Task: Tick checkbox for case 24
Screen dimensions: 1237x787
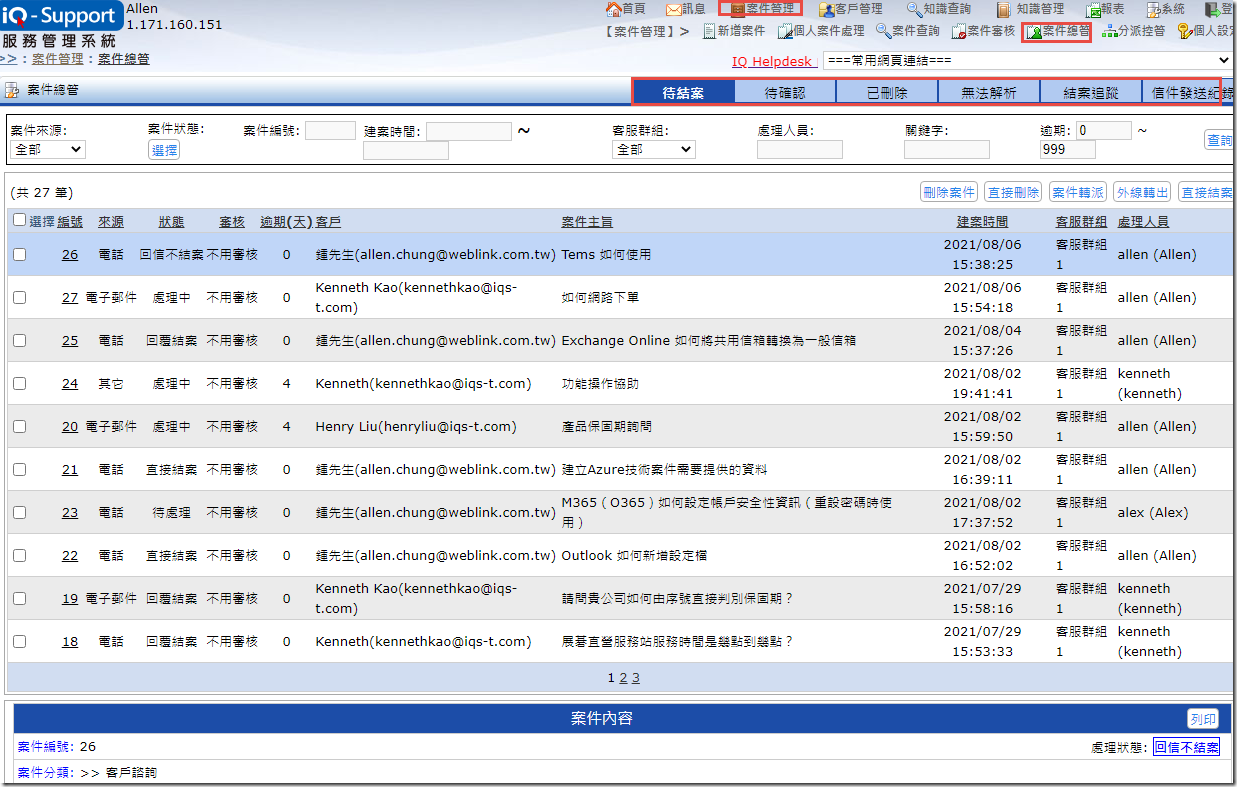Action: 19,384
